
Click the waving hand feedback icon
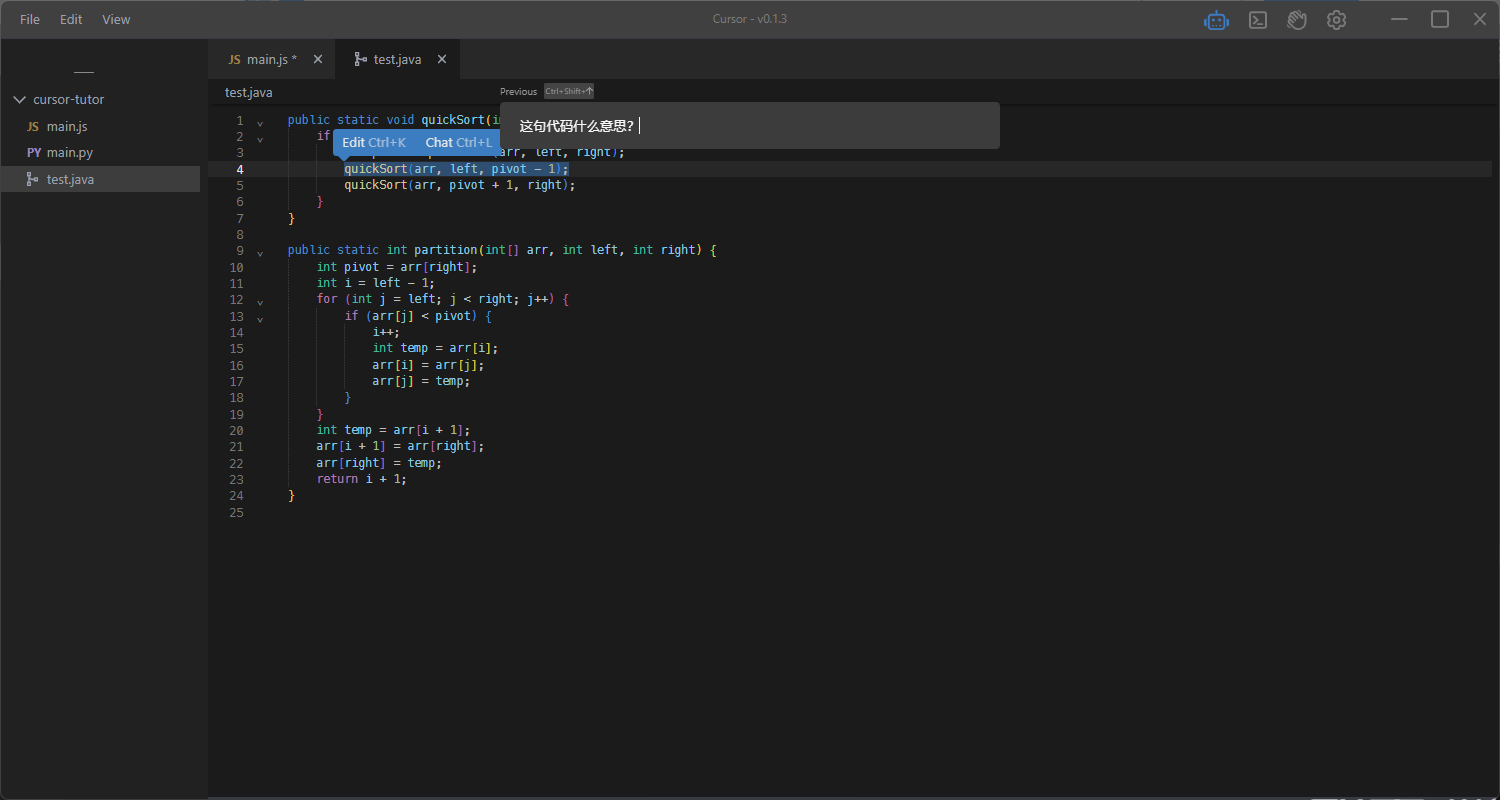[x=1297, y=20]
